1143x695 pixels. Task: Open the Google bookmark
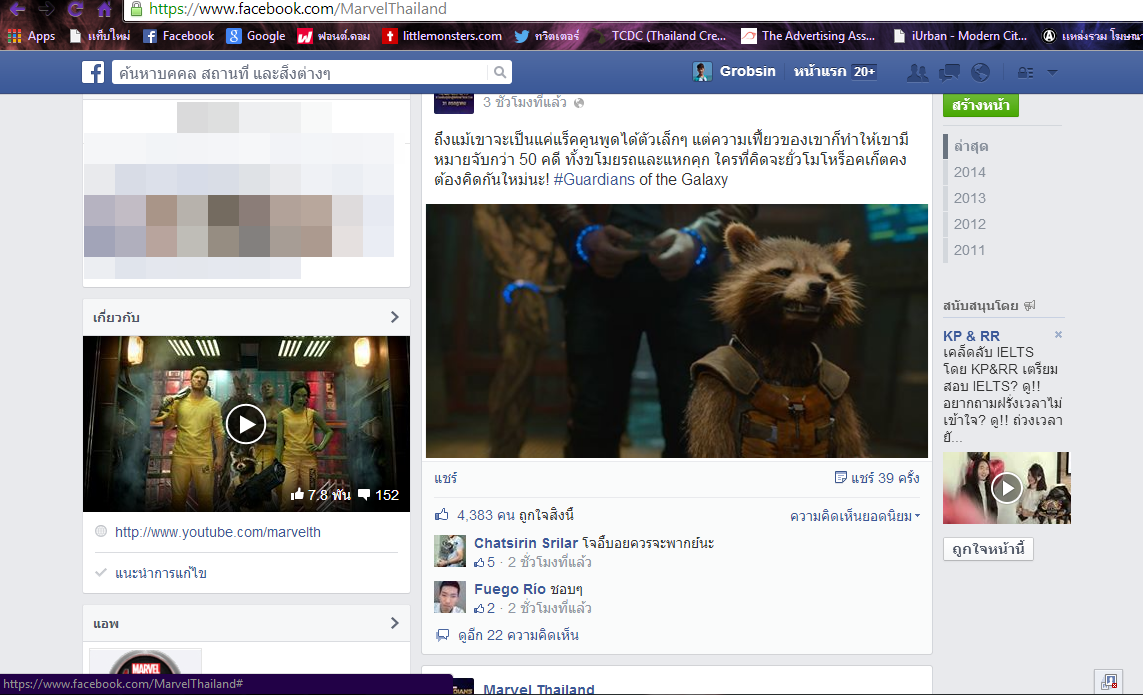click(x=256, y=36)
